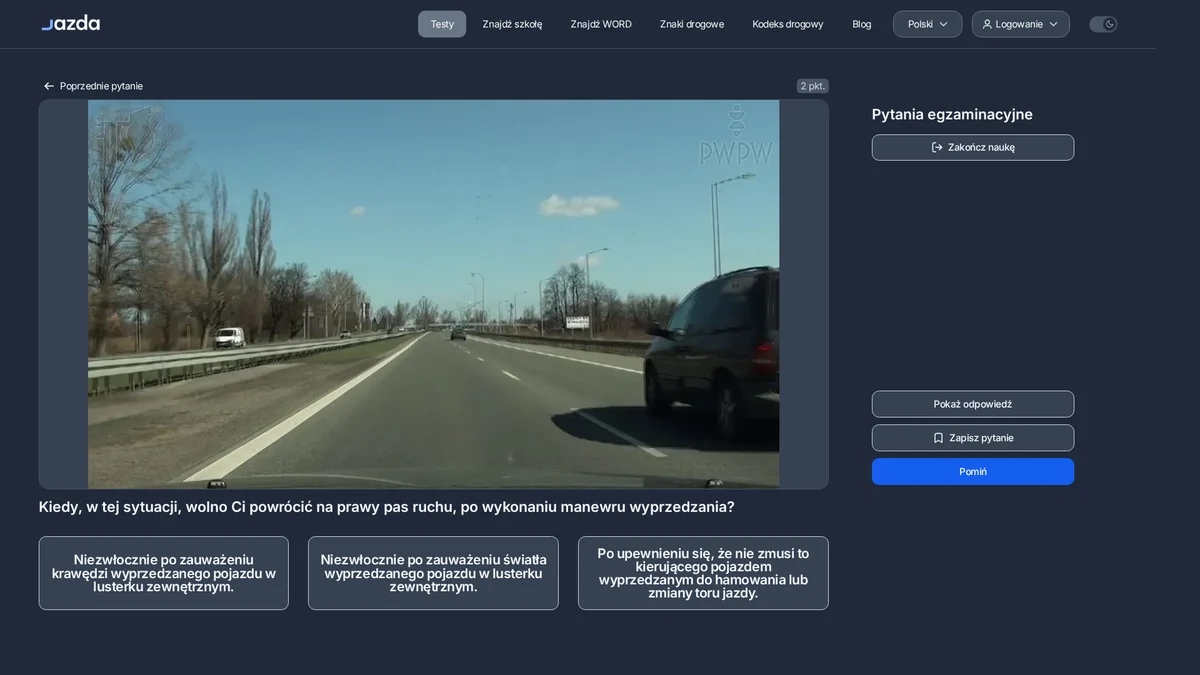Viewport: 1200px width, 675px height.
Task: Open the Testy tab
Action: [x=442, y=24]
